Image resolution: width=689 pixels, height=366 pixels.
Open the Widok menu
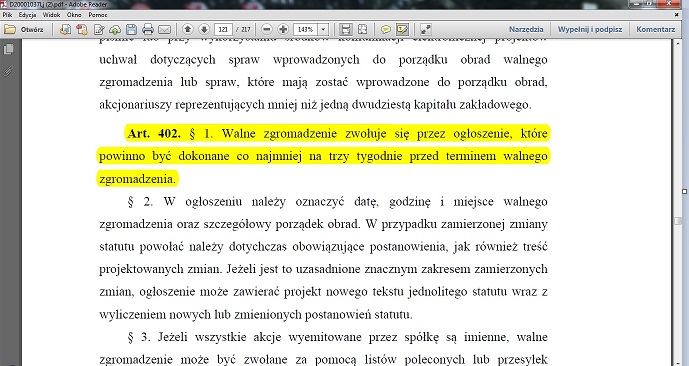pyautogui.click(x=51, y=15)
